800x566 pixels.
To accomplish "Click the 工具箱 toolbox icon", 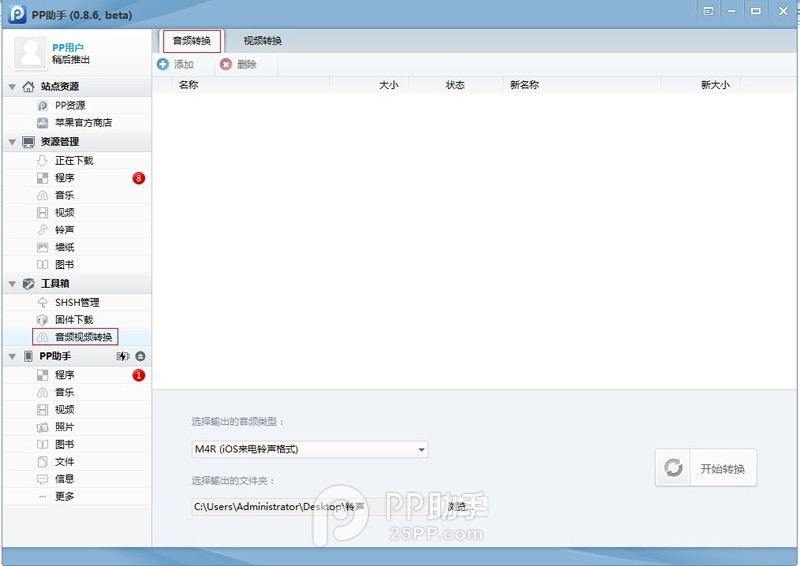I will pyautogui.click(x=29, y=284).
